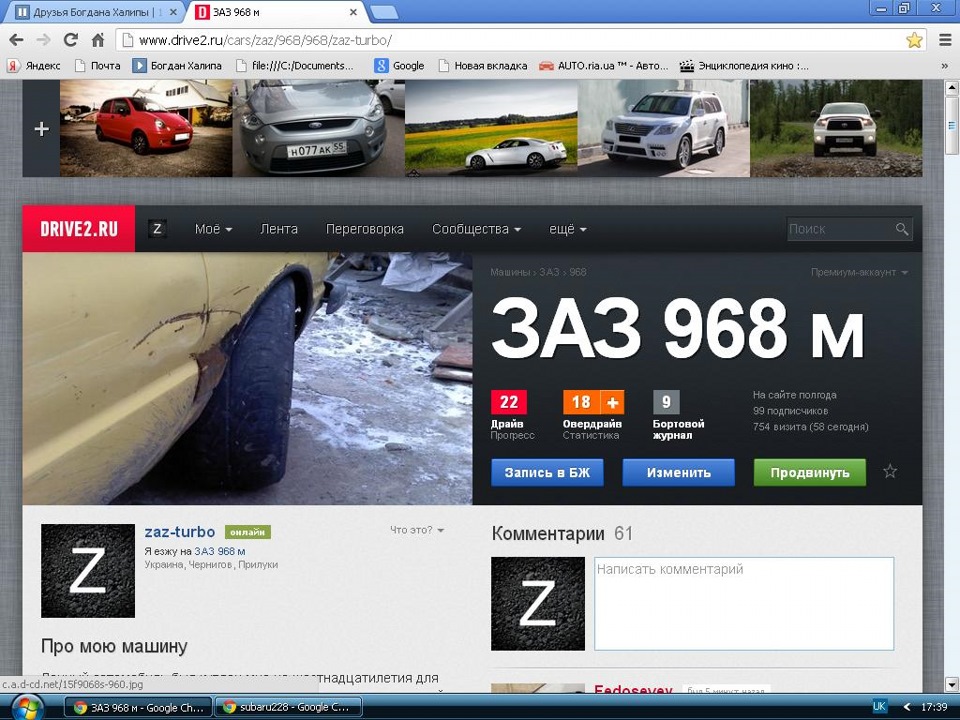Click the page scrollbar up arrow
Image resolution: width=960 pixels, height=720 pixels.
(951, 88)
